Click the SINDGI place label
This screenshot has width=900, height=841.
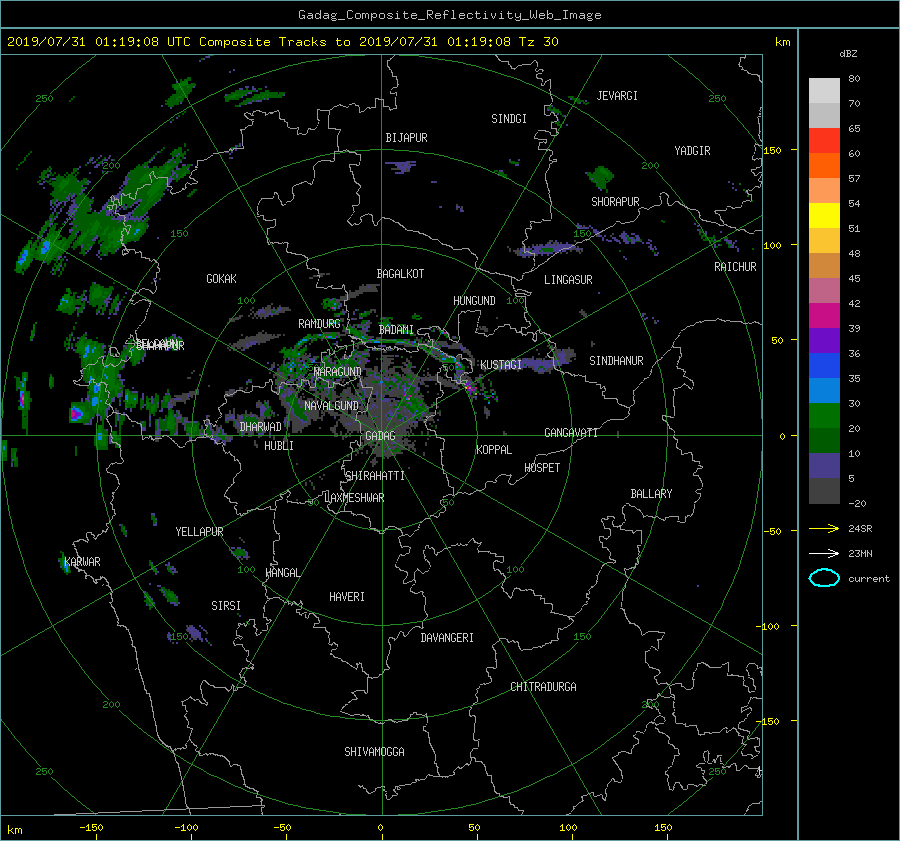tap(509, 119)
